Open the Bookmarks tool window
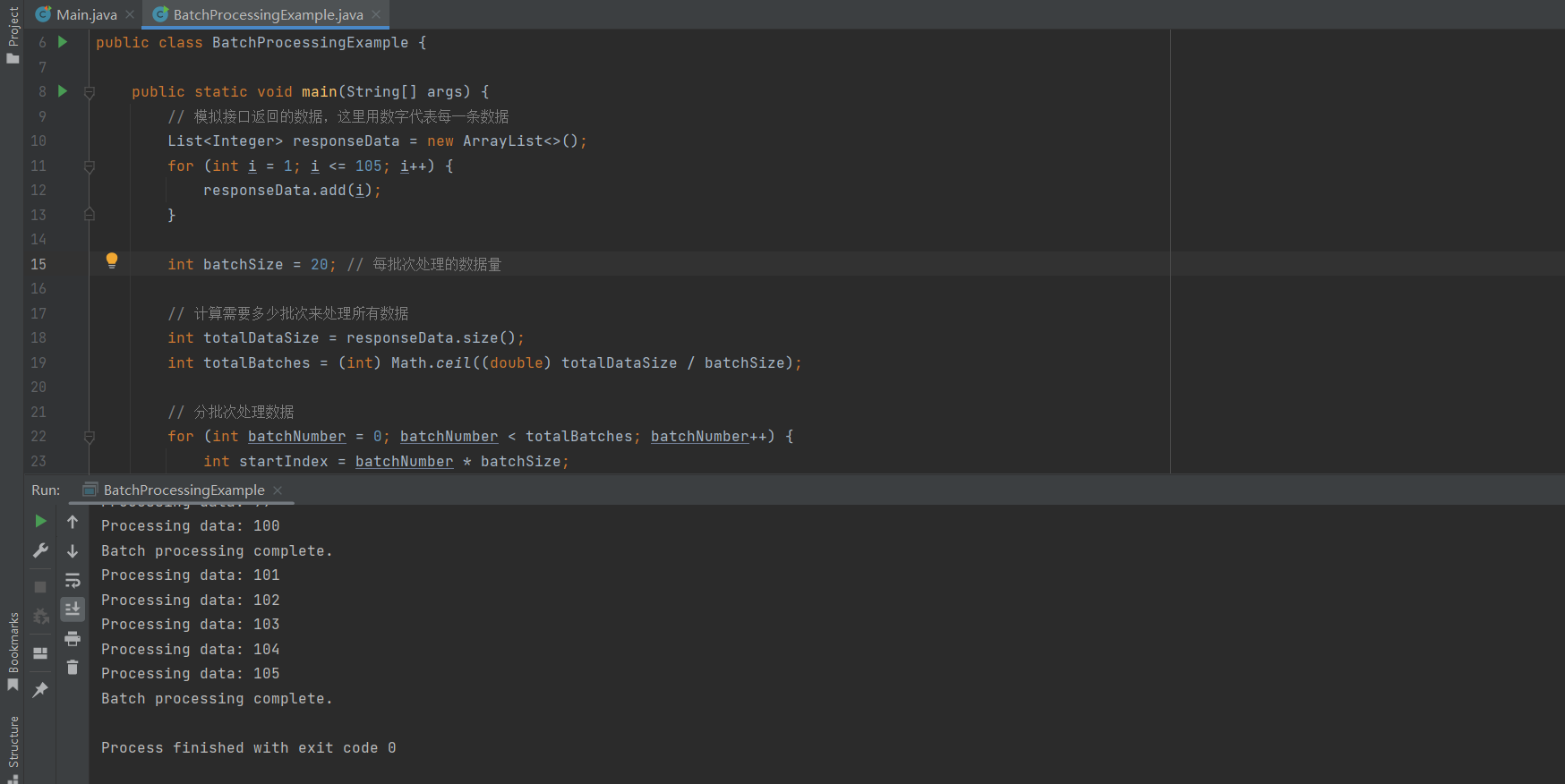1565x784 pixels. click(13, 652)
